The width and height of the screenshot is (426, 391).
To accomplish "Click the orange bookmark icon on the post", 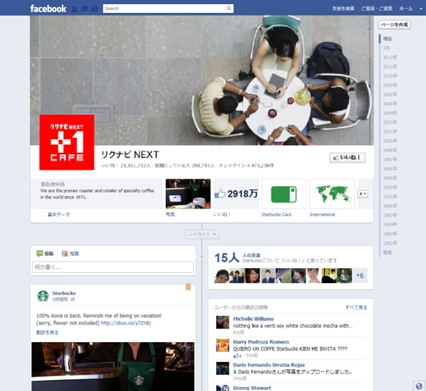I will tap(188, 287).
